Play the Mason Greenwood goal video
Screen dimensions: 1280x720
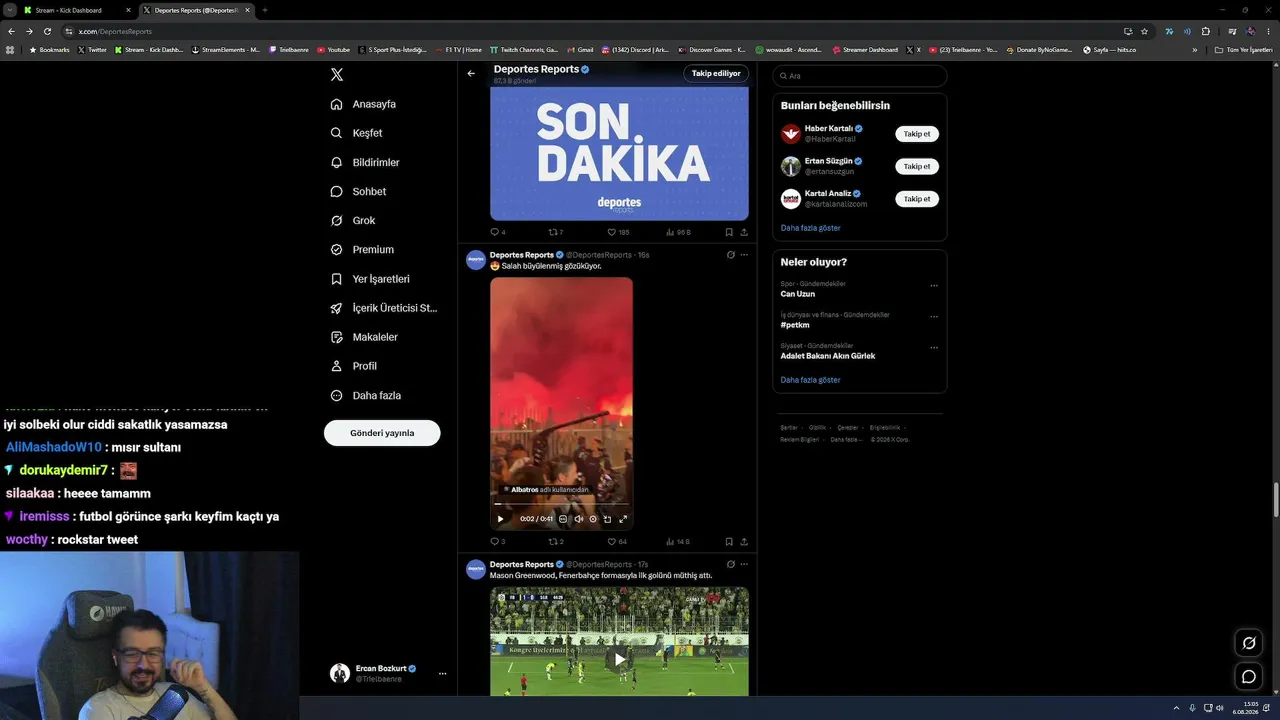click(619, 659)
